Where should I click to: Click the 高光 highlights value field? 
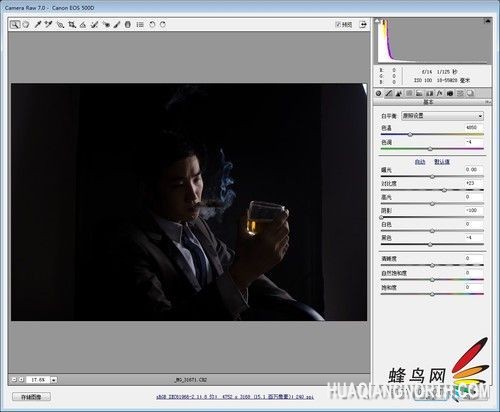pos(474,197)
